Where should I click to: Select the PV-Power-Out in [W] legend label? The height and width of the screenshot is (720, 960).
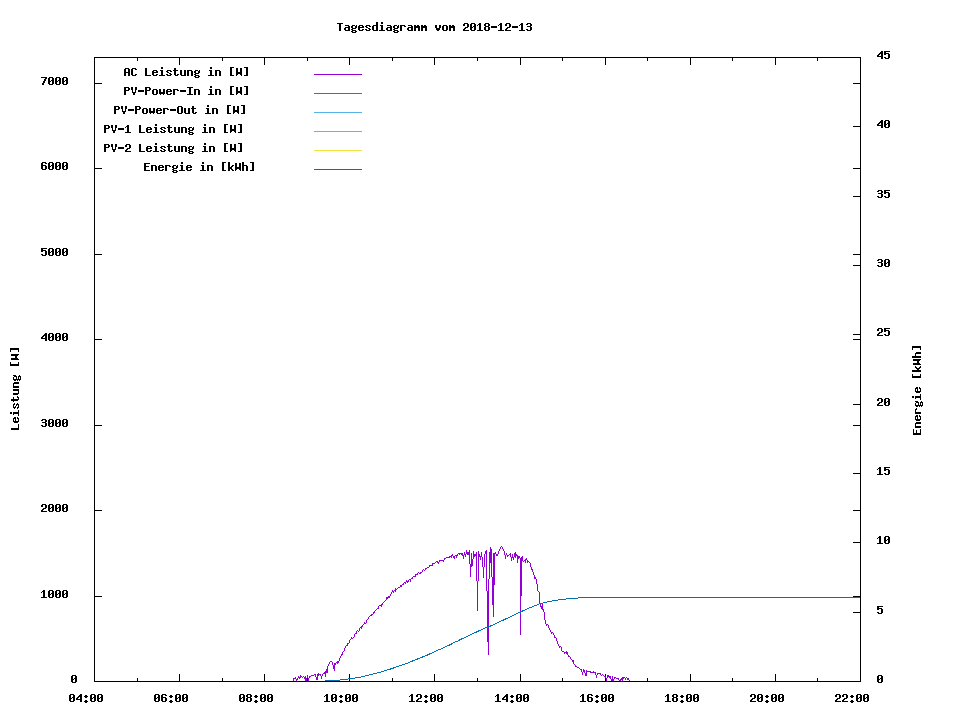[180, 110]
